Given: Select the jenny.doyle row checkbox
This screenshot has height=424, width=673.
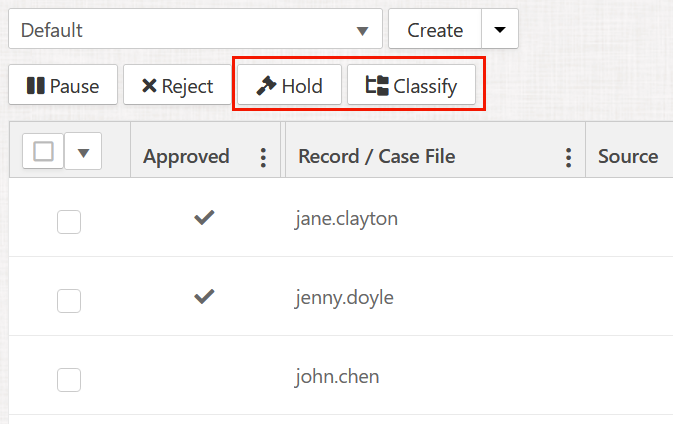Looking at the screenshot, I should click(x=69, y=300).
